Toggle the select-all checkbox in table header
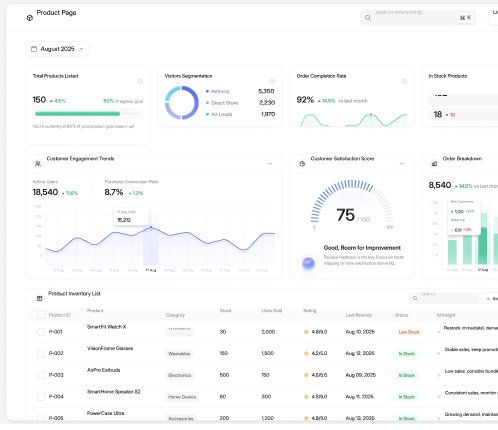Screen dimensions: 498x430 click(41, 315)
